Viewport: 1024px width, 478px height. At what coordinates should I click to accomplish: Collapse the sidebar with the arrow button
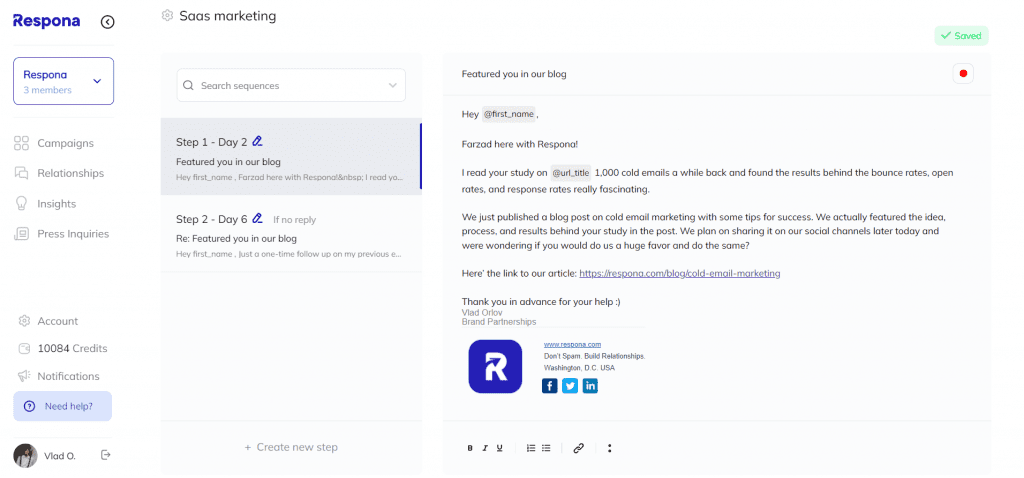(x=108, y=22)
